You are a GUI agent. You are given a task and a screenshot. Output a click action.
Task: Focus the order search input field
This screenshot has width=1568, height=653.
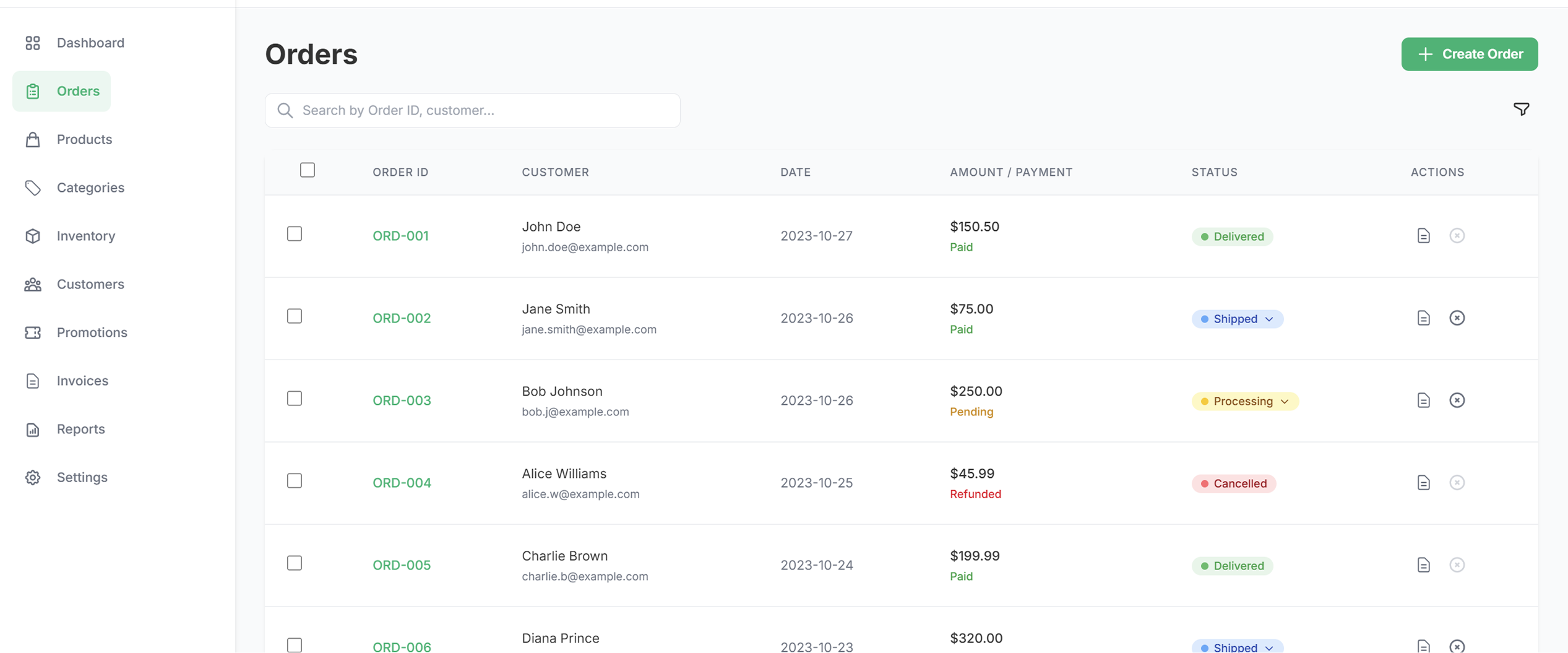(x=473, y=110)
